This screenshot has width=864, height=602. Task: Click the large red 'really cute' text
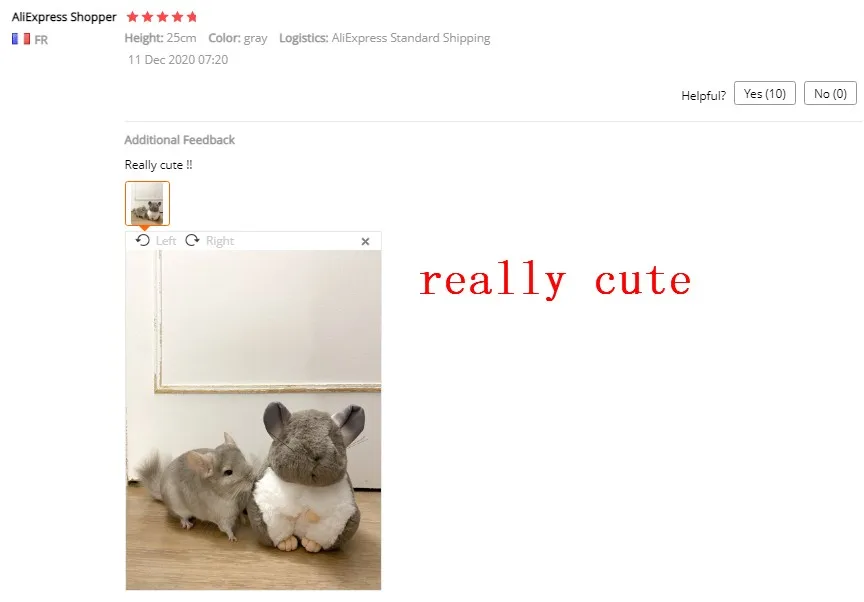pyautogui.click(x=555, y=280)
